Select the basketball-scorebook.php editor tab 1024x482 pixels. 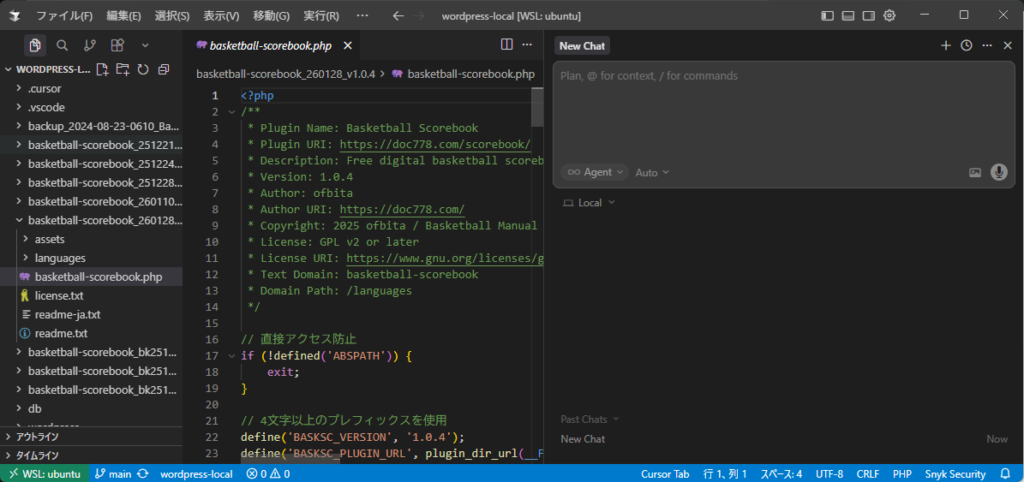[272, 45]
